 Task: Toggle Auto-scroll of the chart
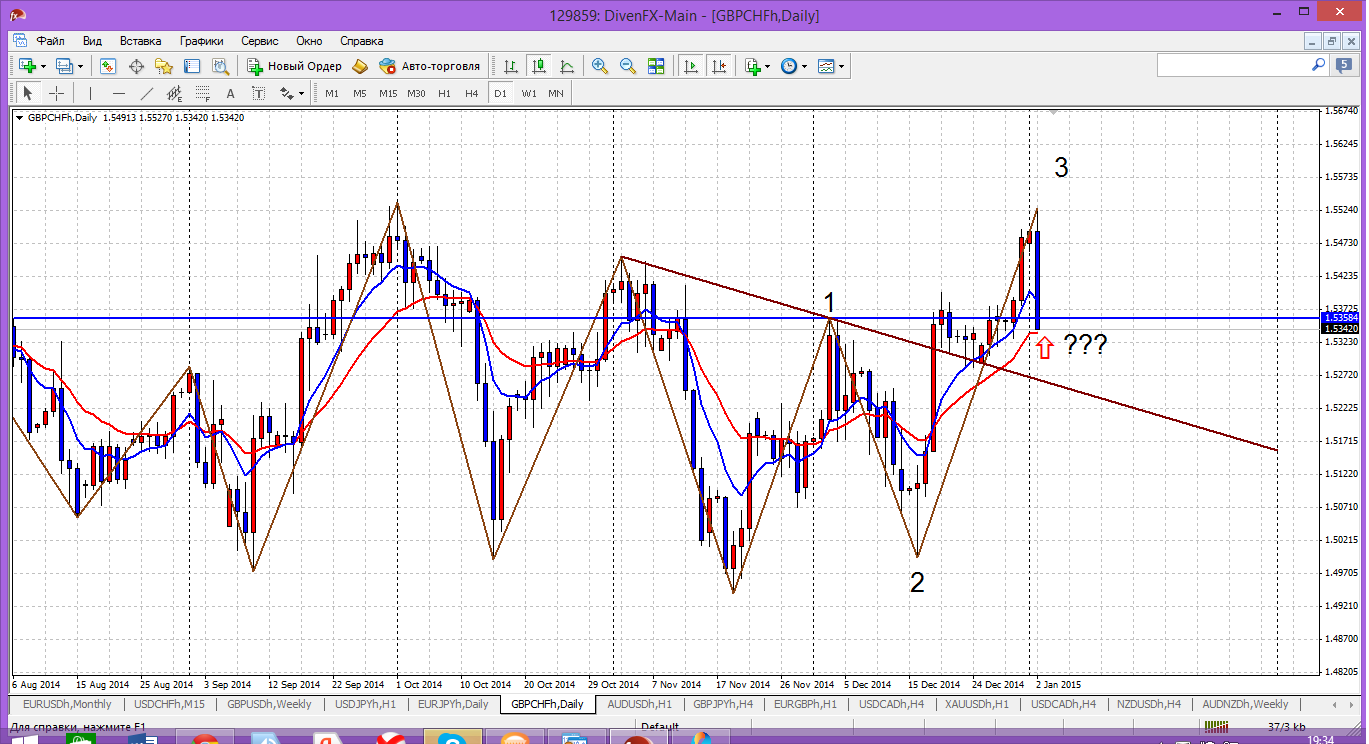pos(690,66)
